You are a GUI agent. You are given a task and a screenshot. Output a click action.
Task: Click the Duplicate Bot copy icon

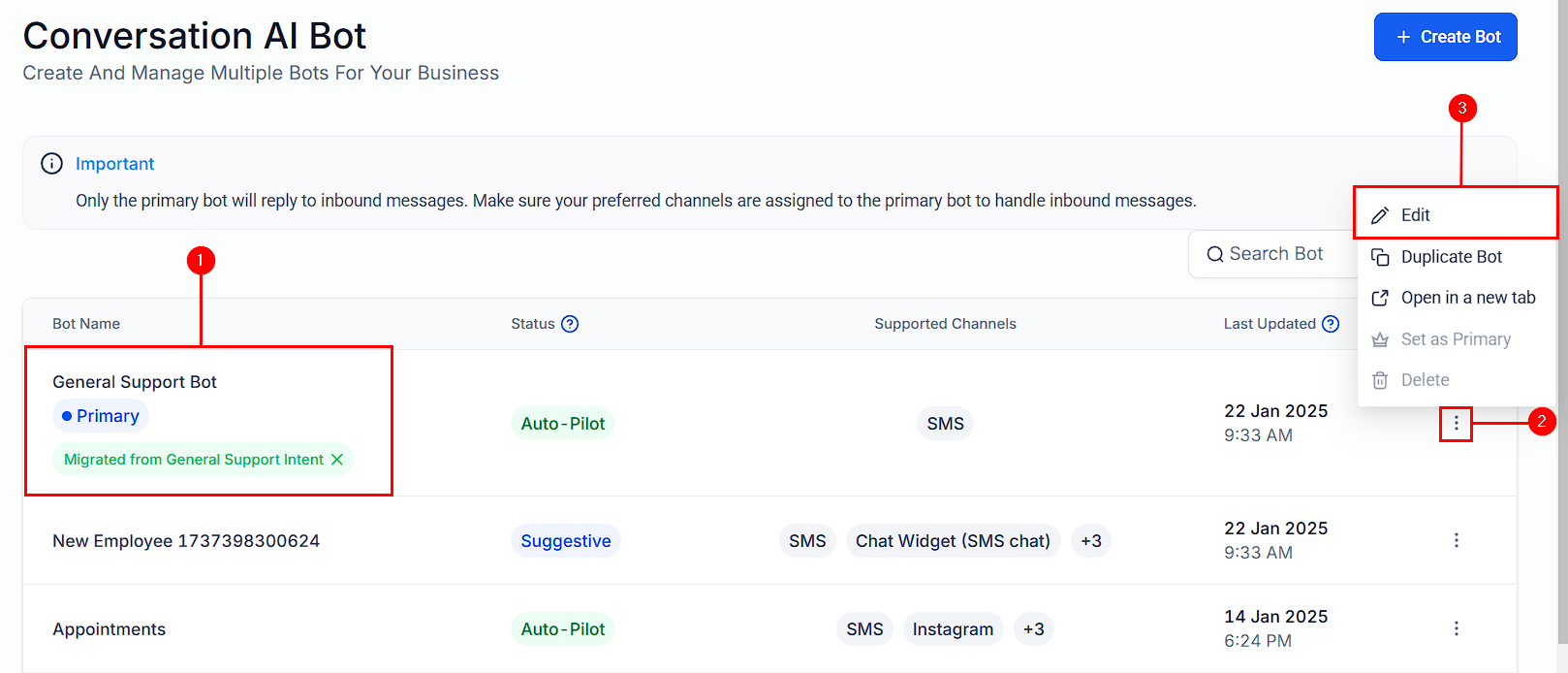point(1380,257)
